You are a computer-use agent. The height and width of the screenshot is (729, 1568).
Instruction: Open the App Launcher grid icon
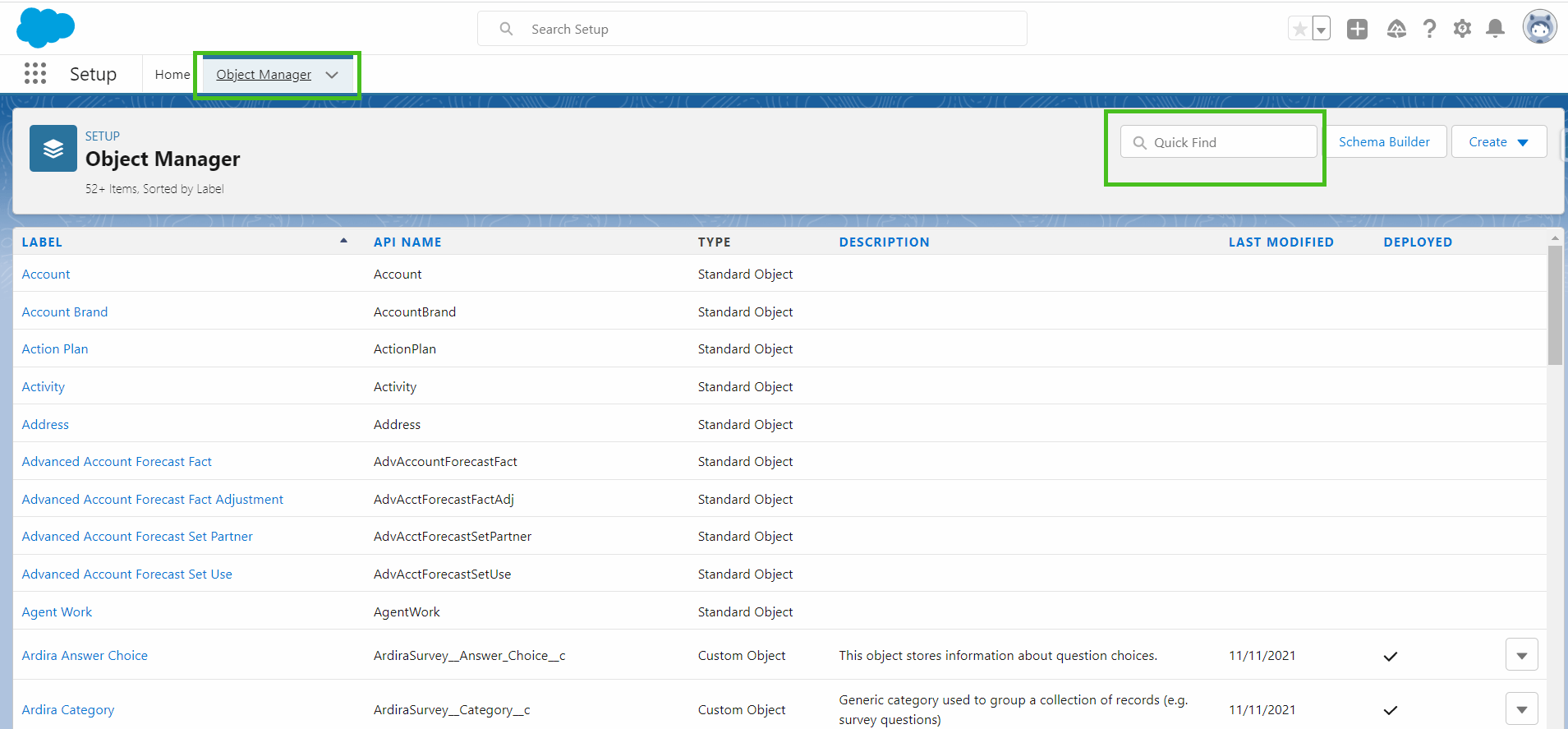[x=35, y=74]
